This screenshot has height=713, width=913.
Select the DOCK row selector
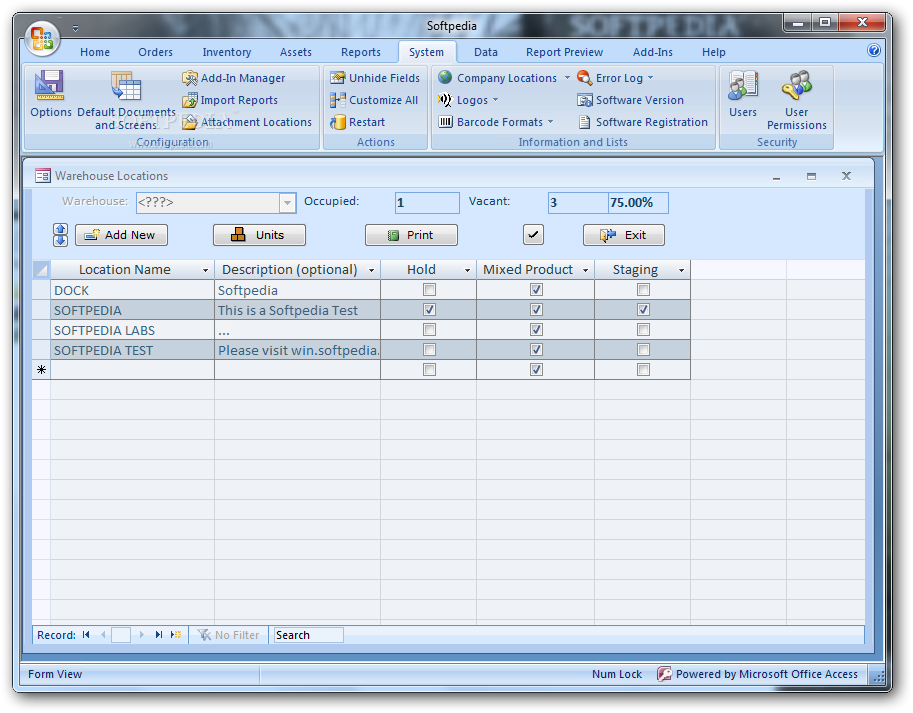(x=41, y=290)
